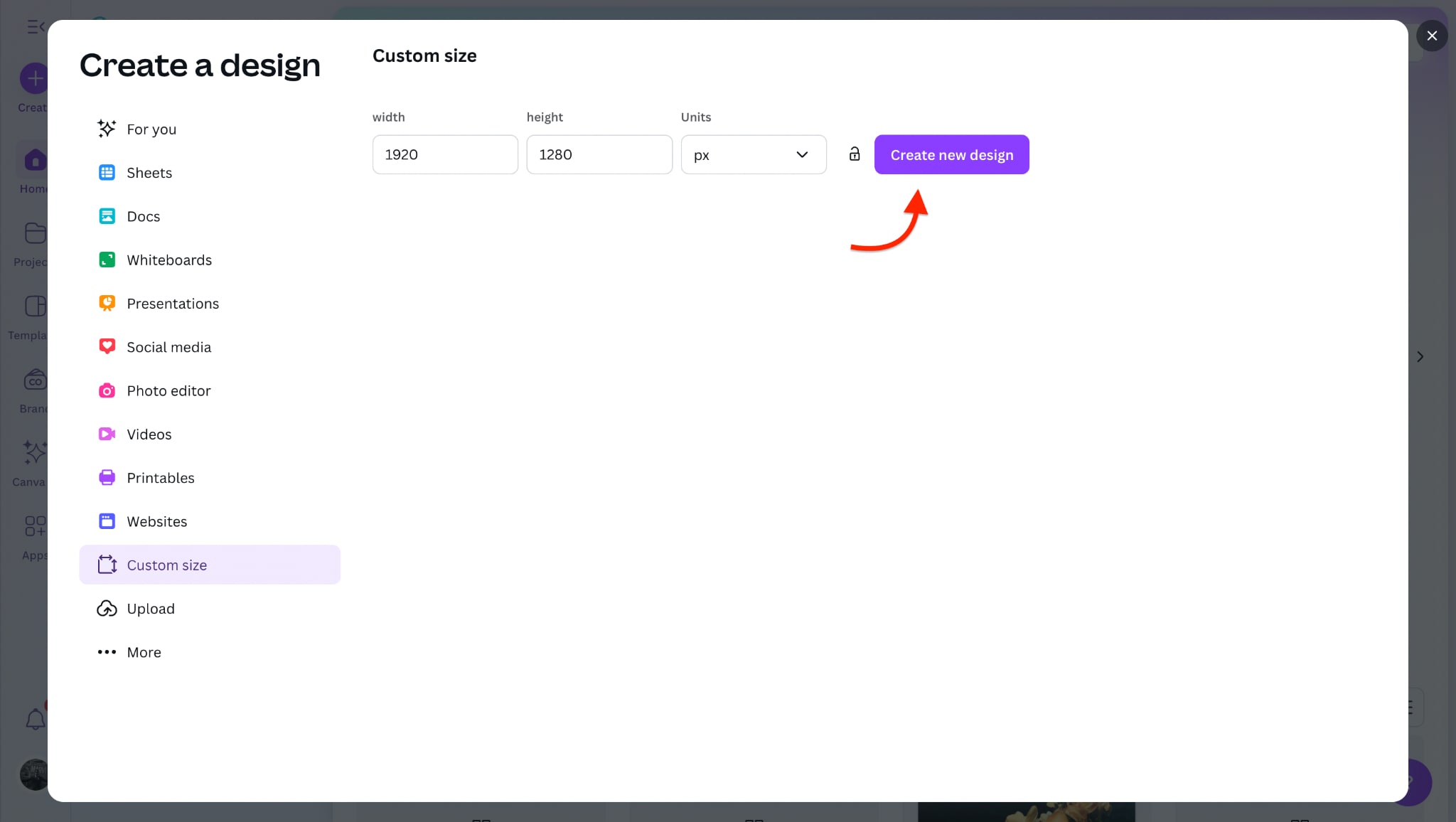Click the collapse sidebar menu icon

click(x=36, y=27)
